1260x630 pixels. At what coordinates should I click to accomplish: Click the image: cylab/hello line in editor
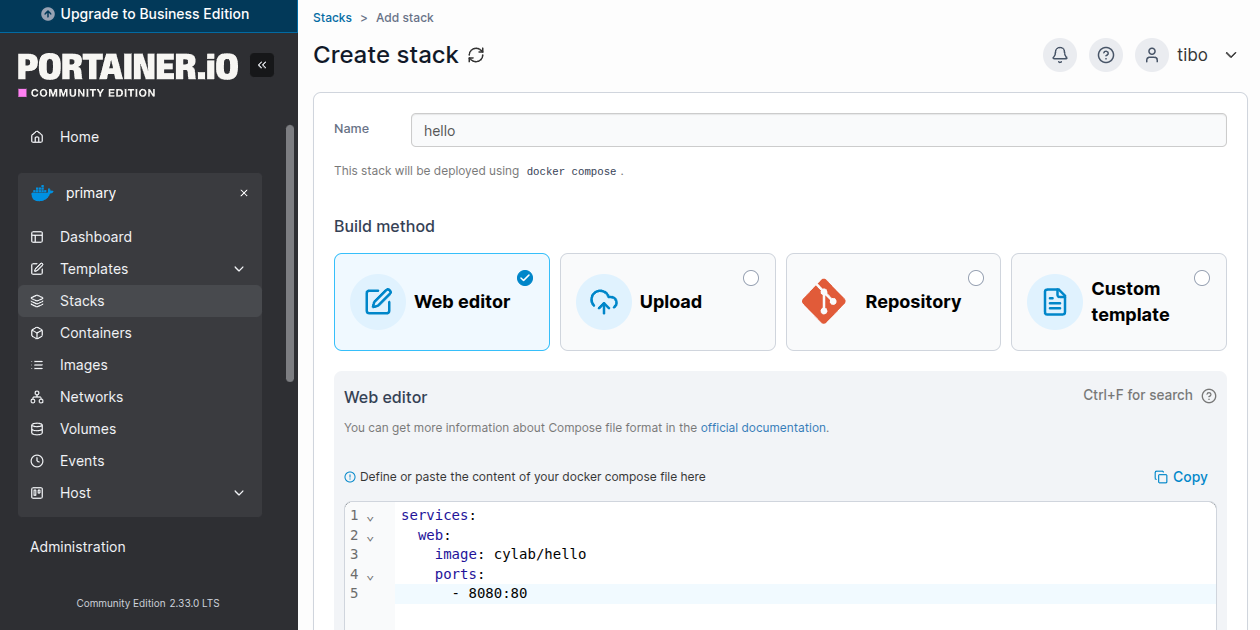pyautogui.click(x=804, y=554)
